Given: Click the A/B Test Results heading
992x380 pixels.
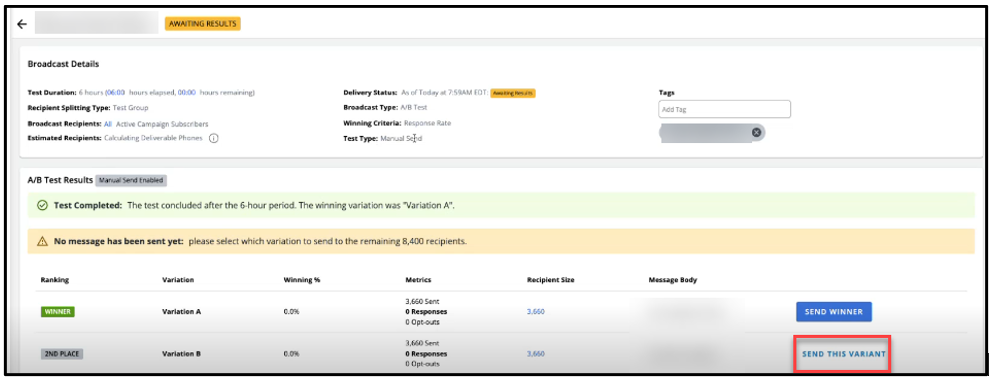Looking at the screenshot, I should 60,180.
